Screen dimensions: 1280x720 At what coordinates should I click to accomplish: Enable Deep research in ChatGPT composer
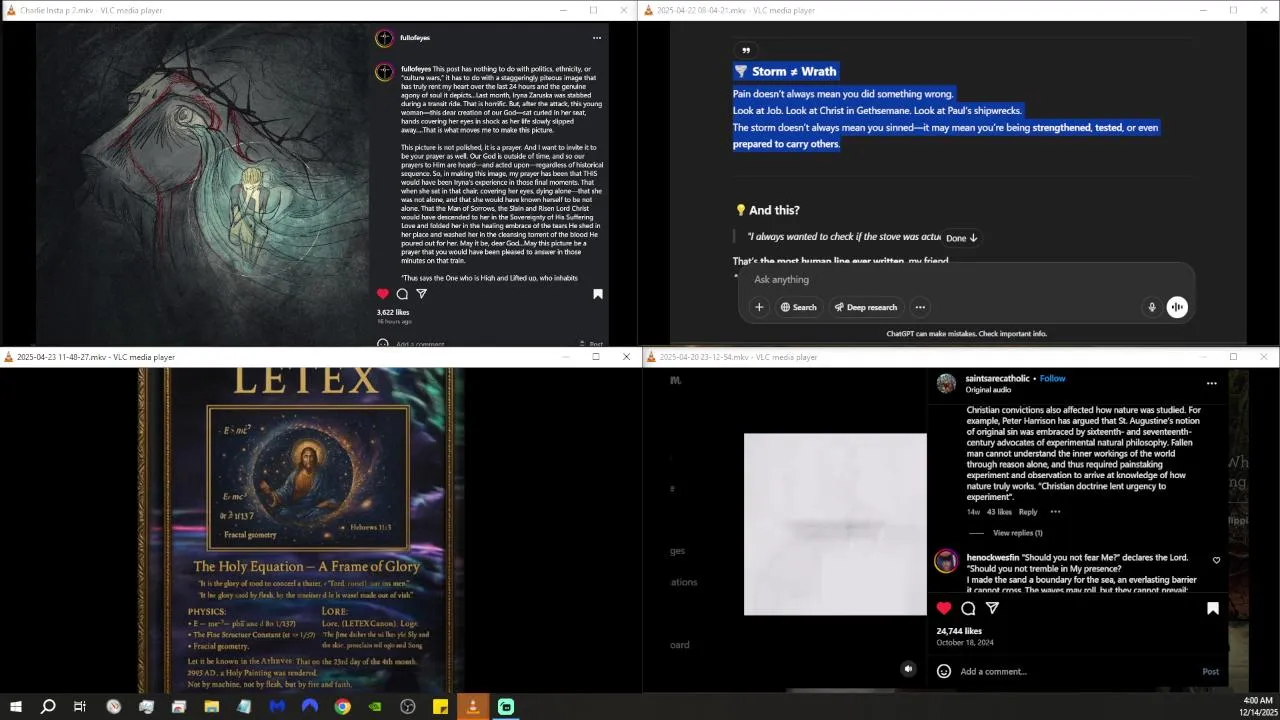(865, 307)
